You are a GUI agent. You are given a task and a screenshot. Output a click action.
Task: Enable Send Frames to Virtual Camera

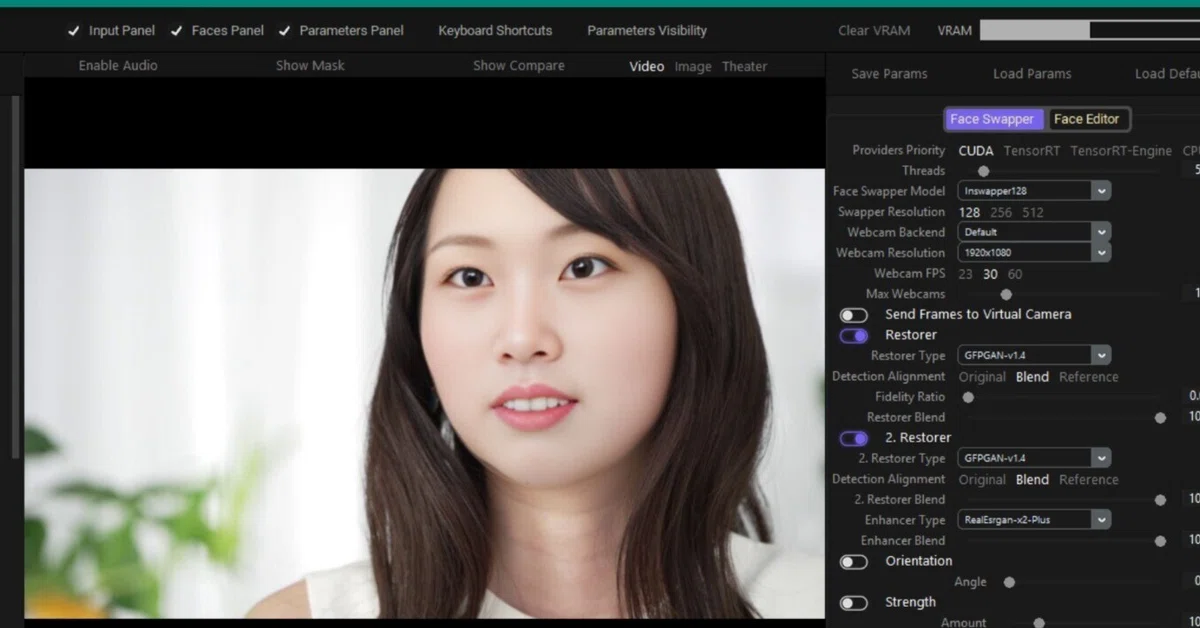click(x=854, y=315)
